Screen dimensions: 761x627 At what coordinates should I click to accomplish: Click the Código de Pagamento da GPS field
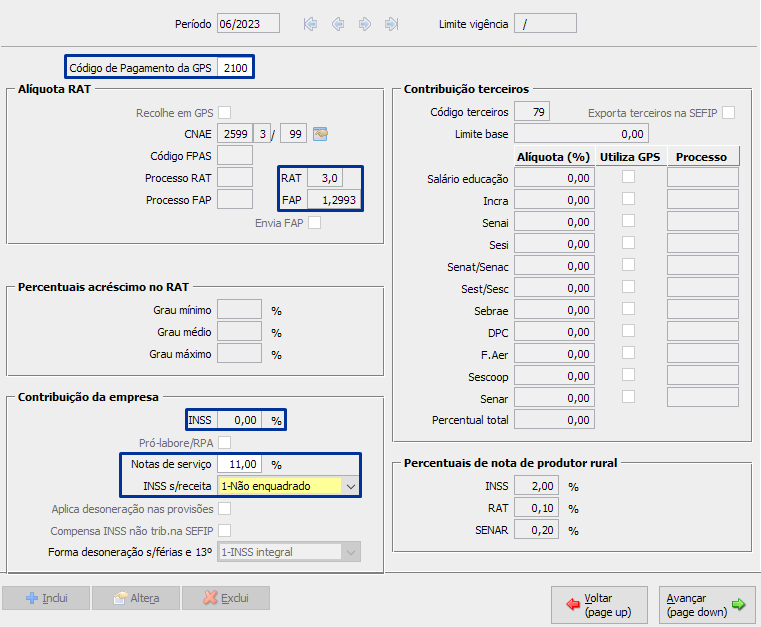tap(234, 68)
